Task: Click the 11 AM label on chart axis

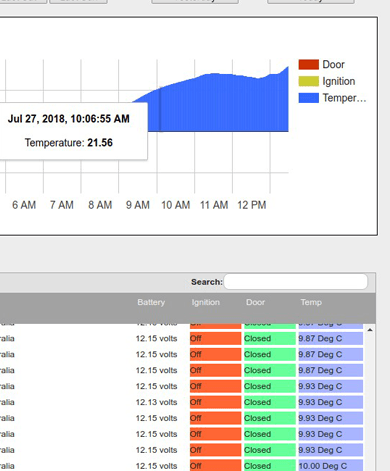Action: [214, 205]
